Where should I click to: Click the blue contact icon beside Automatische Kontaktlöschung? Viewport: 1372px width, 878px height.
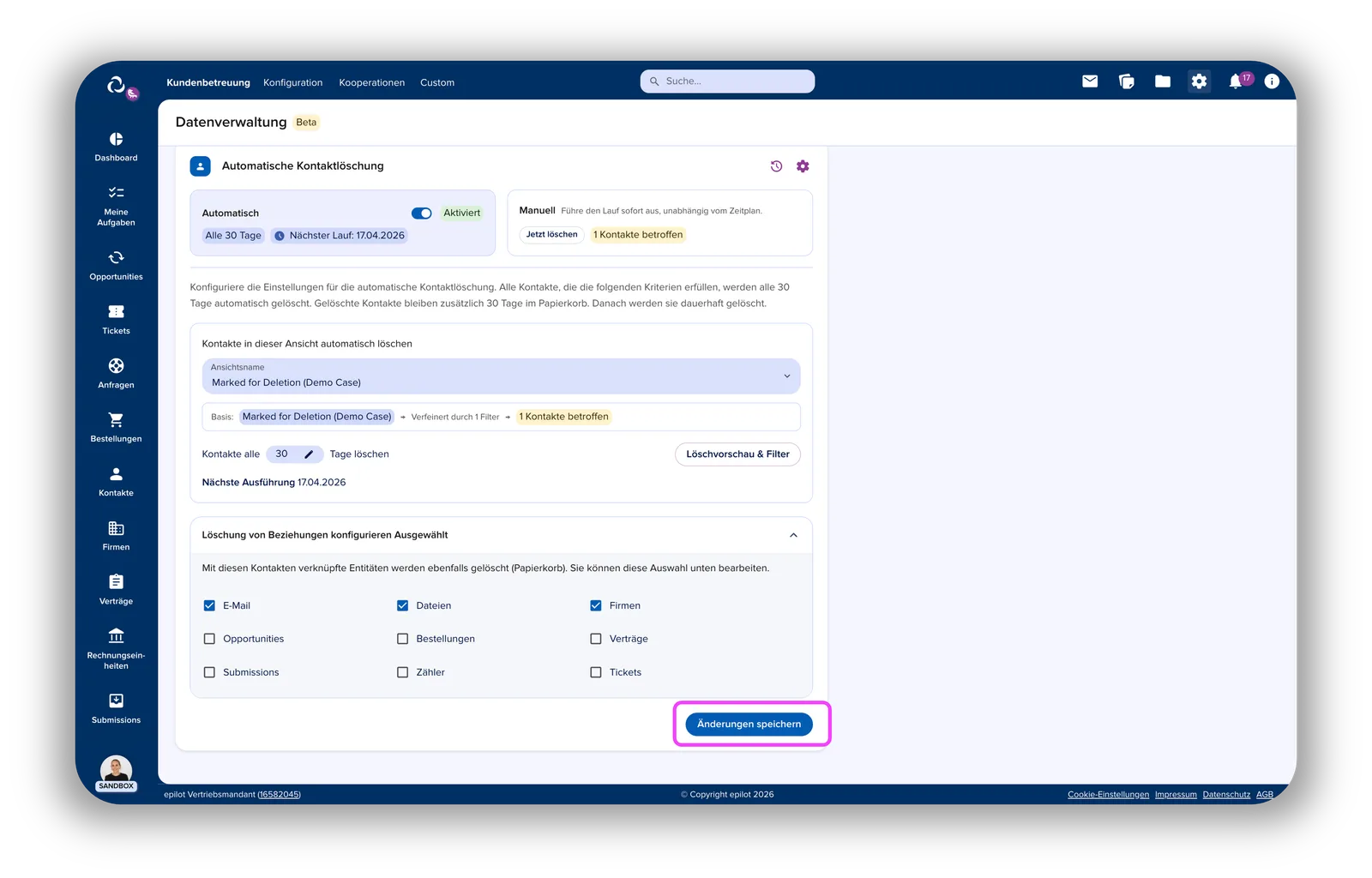click(200, 166)
